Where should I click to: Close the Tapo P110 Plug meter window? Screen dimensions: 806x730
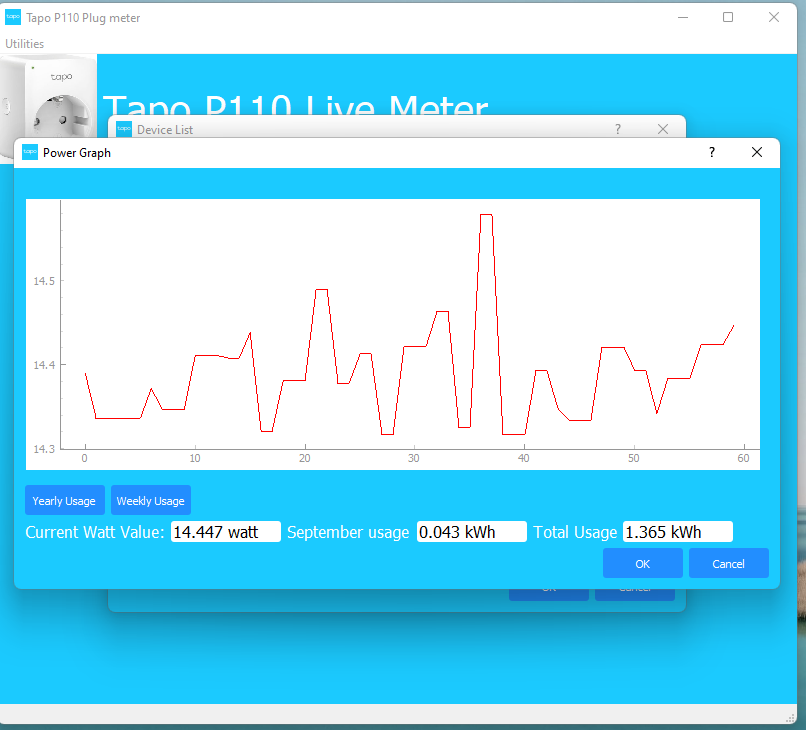click(774, 17)
